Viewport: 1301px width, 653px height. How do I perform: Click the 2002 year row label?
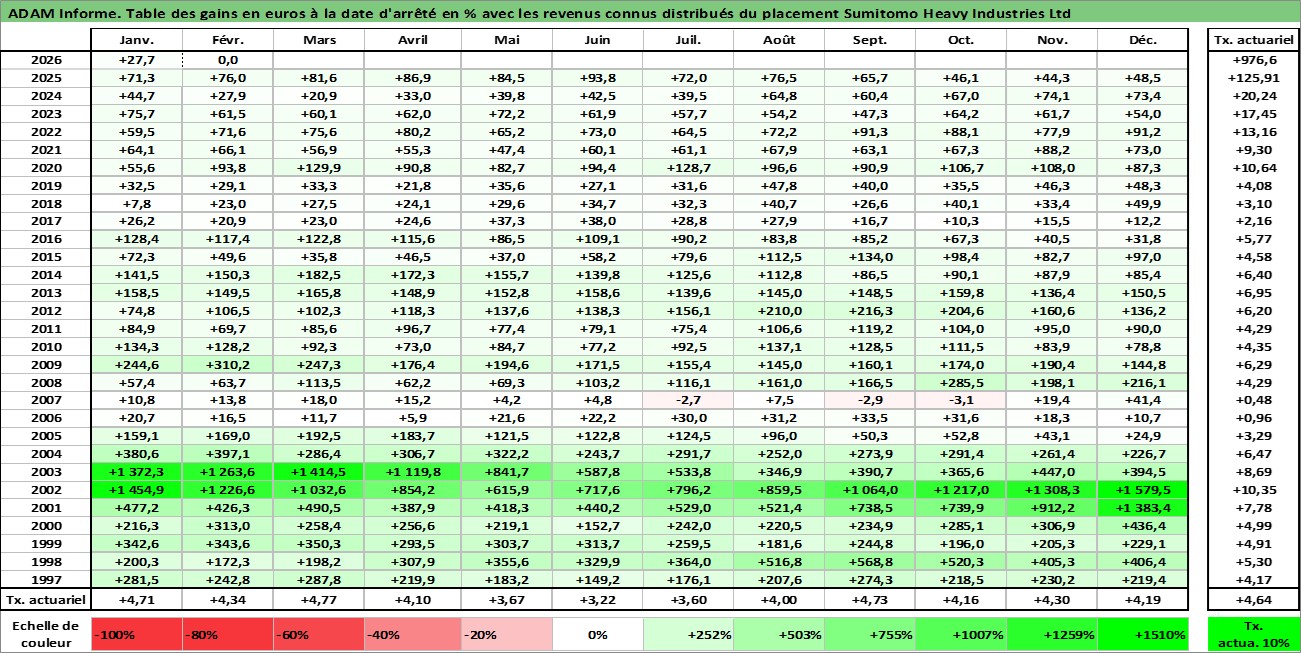(46, 490)
